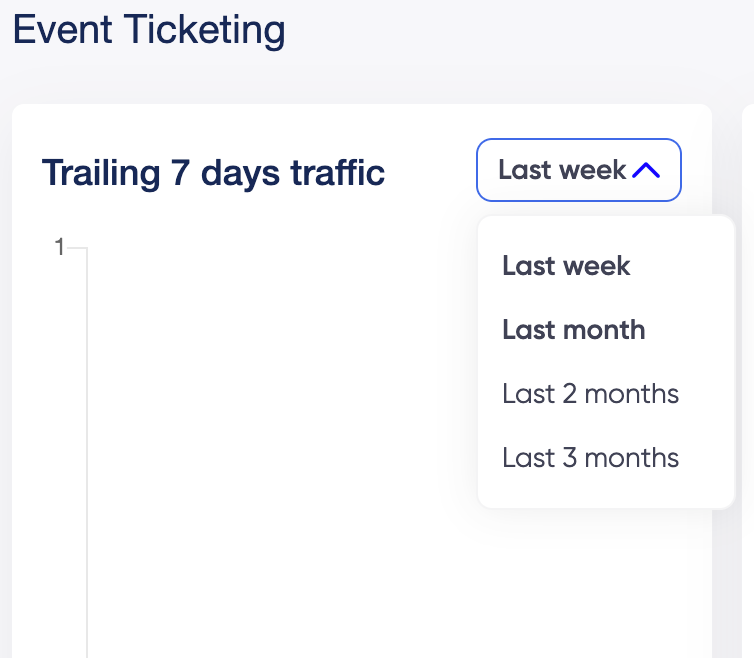Click the empty chart plot area
This screenshot has width=754, height=658.
pos(280,450)
